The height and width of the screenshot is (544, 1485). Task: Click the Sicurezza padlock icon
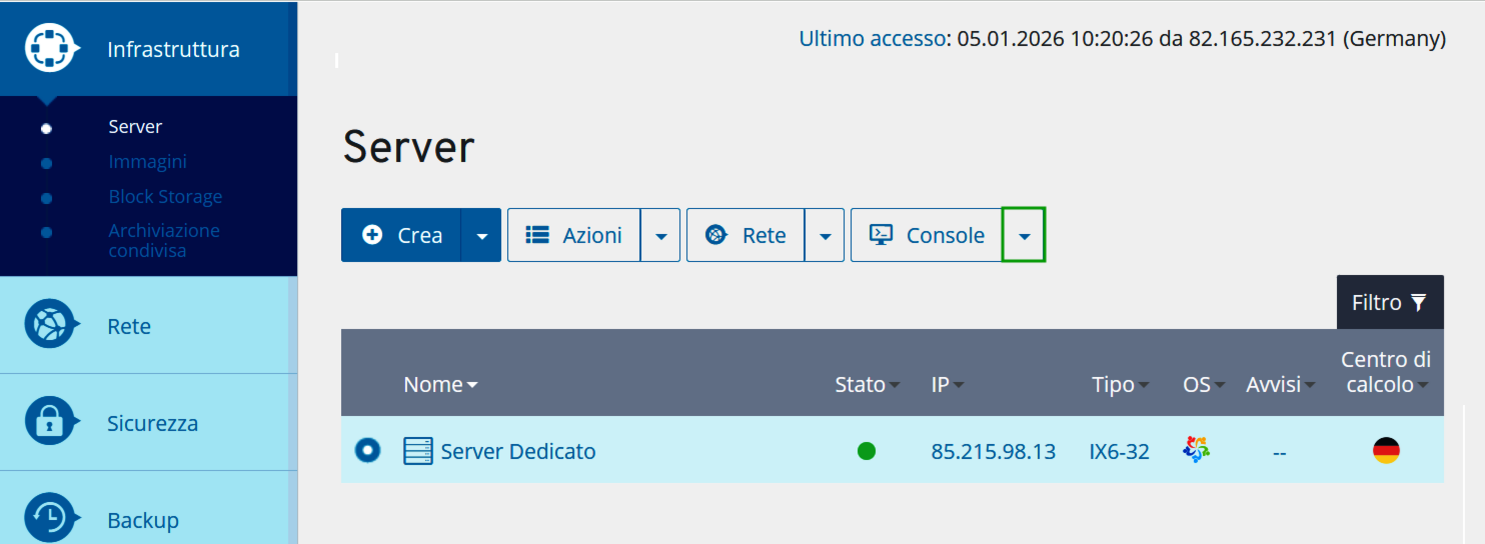point(50,422)
